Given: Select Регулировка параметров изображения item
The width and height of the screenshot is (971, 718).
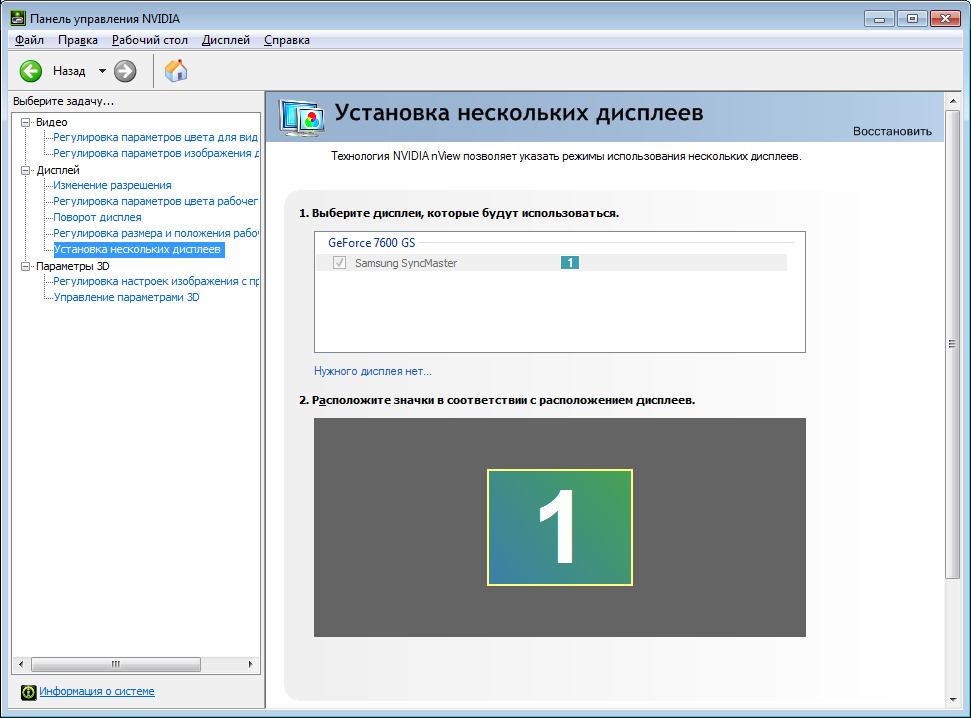Looking at the screenshot, I should [x=156, y=153].
